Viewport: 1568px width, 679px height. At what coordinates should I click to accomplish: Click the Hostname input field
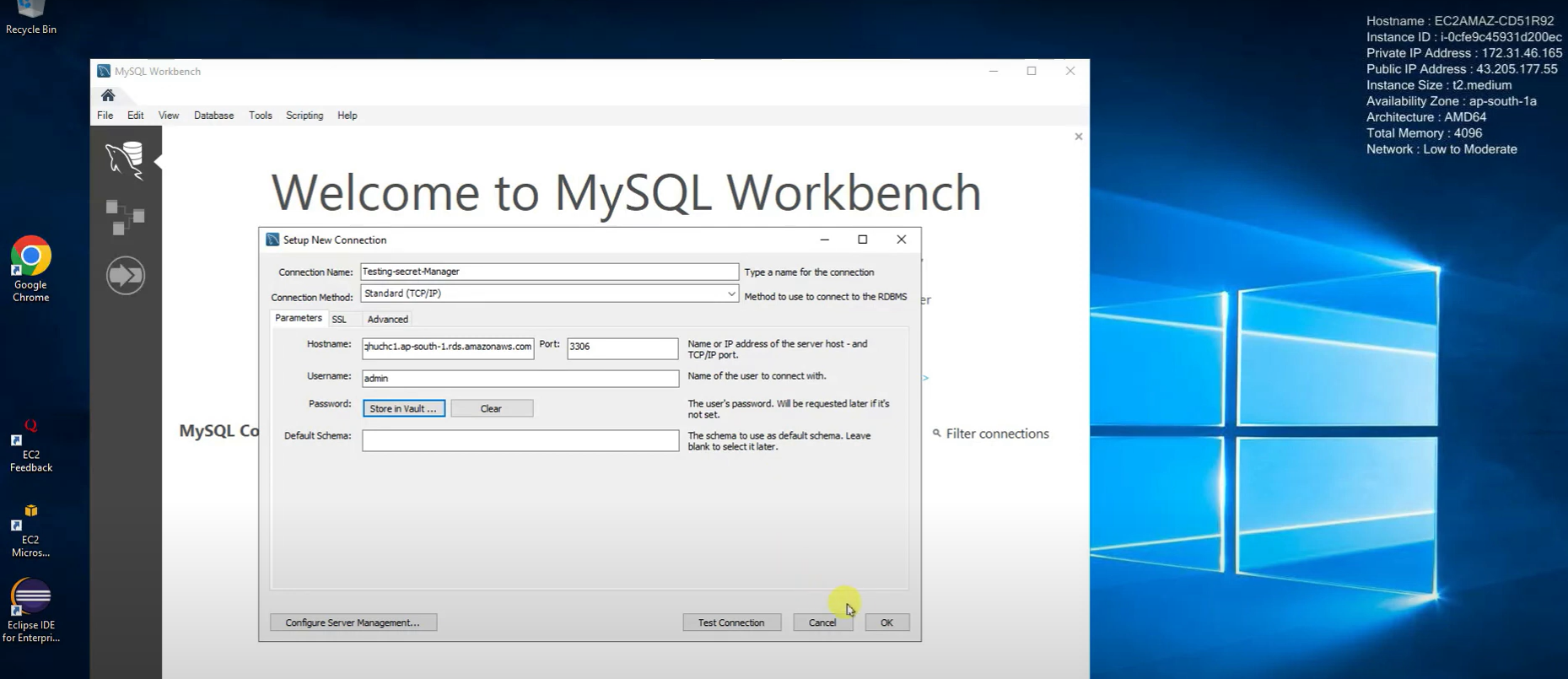click(448, 348)
